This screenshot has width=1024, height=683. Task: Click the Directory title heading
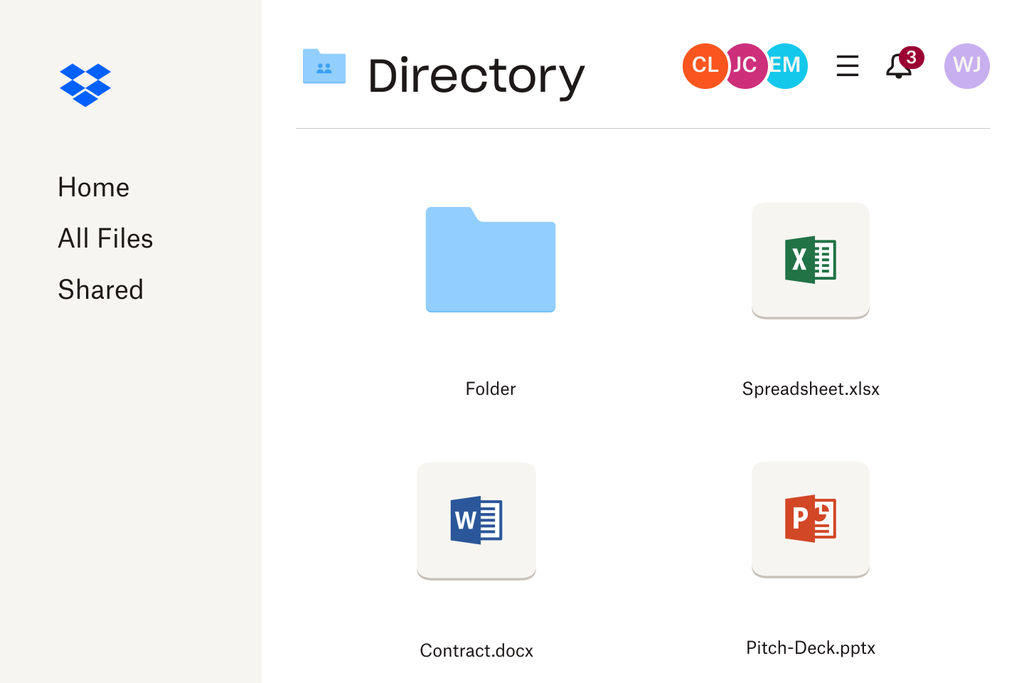click(x=476, y=75)
